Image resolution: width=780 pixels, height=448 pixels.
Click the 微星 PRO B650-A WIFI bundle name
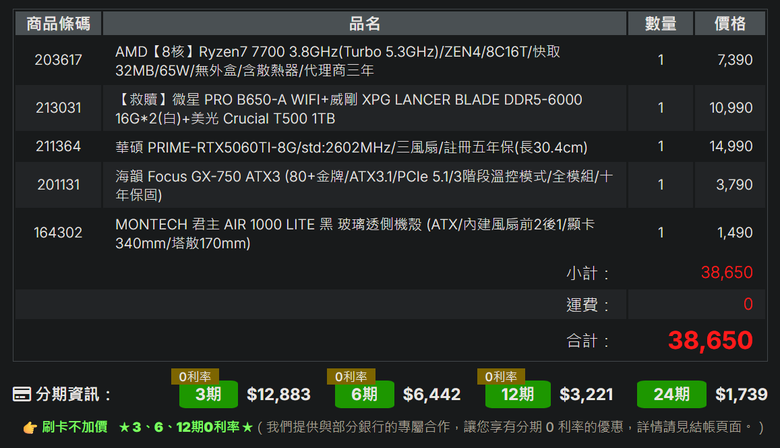click(348, 109)
